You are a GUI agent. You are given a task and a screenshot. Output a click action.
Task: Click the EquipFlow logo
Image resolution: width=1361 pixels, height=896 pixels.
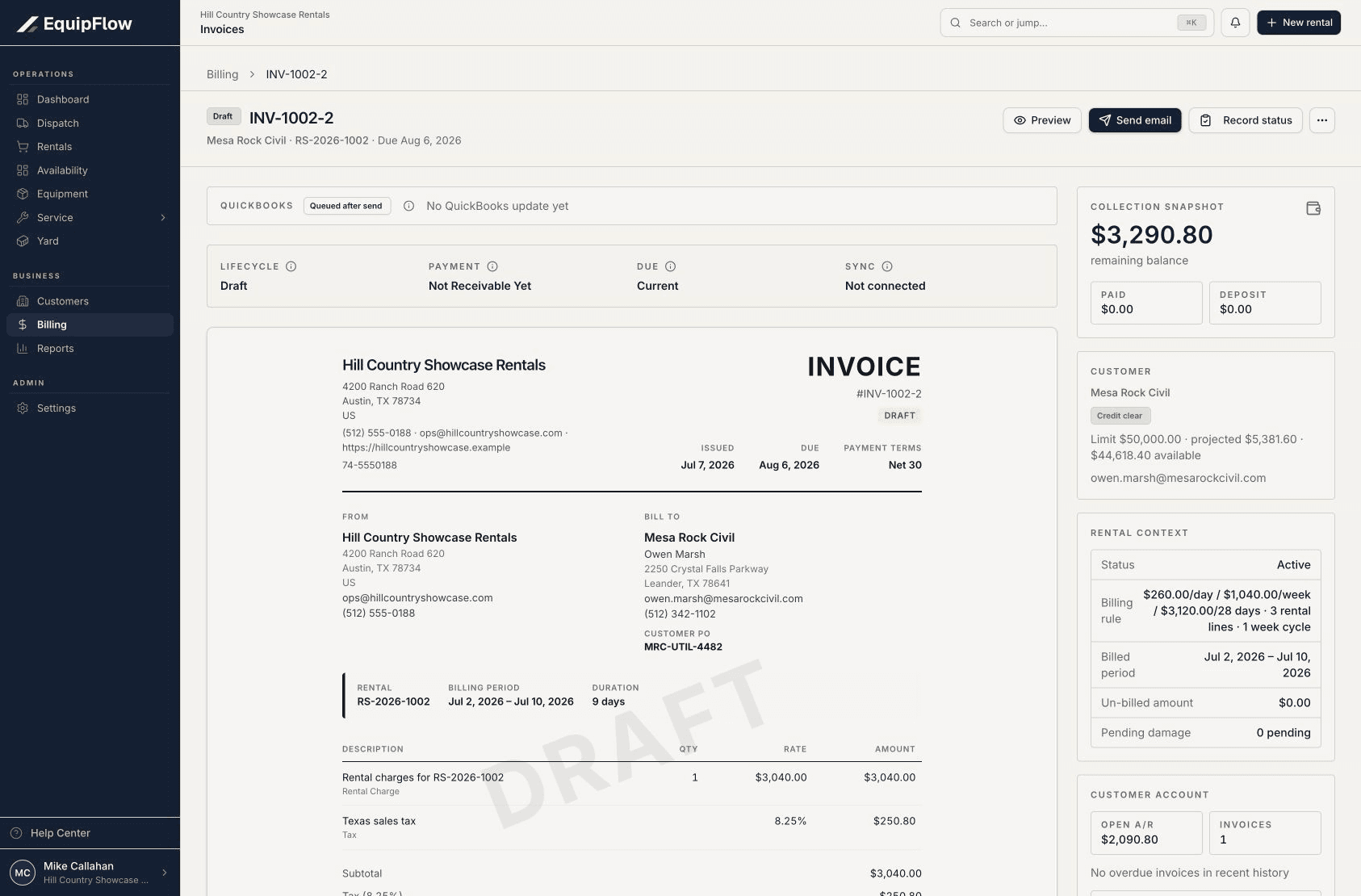74,23
